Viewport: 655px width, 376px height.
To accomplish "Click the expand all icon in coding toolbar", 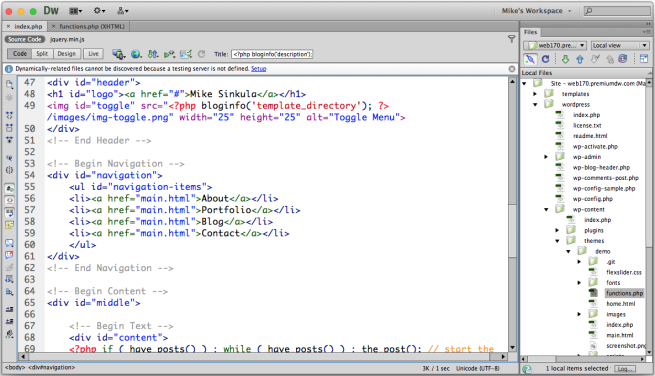I will 9,140.
